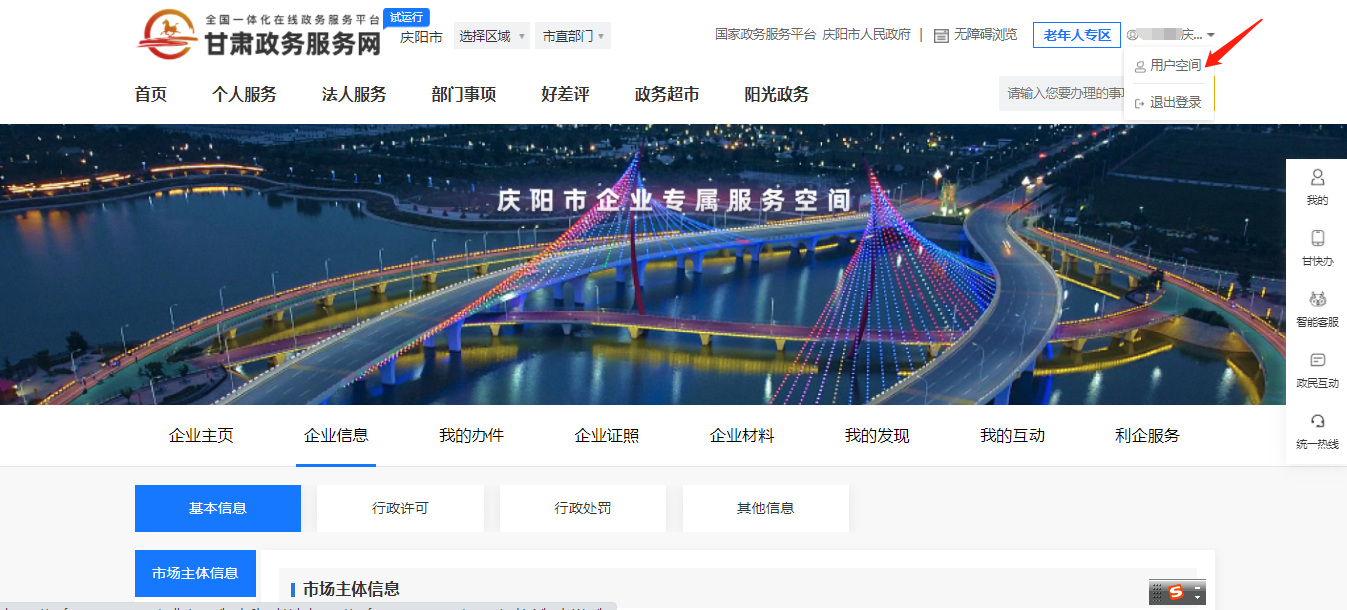Viewport: 1347px width, 610px height.
Task: Click the 我的 user icon in right sidebar
Action: click(x=1317, y=178)
